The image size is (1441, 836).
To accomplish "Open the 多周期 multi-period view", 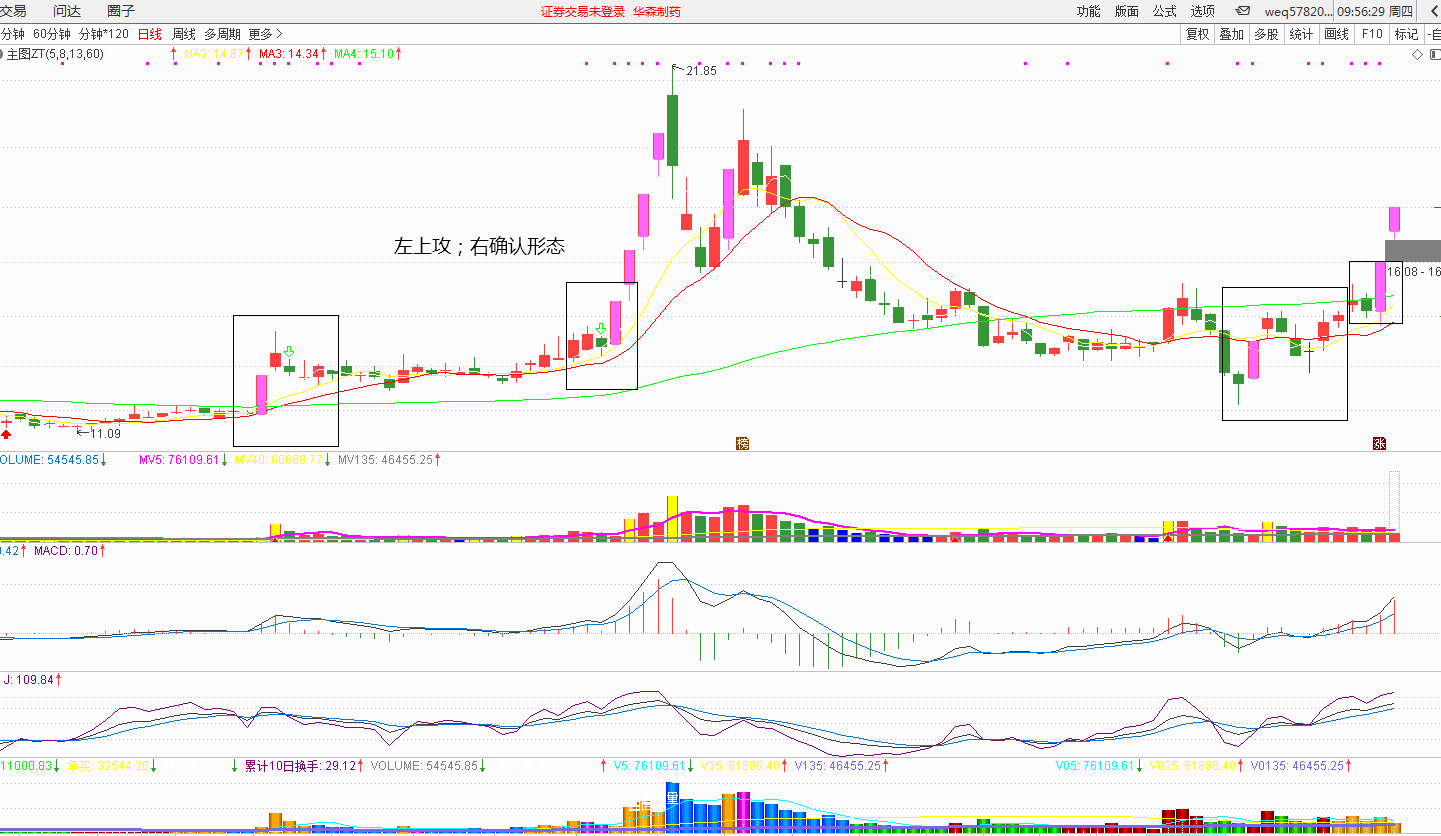I will click(222, 33).
